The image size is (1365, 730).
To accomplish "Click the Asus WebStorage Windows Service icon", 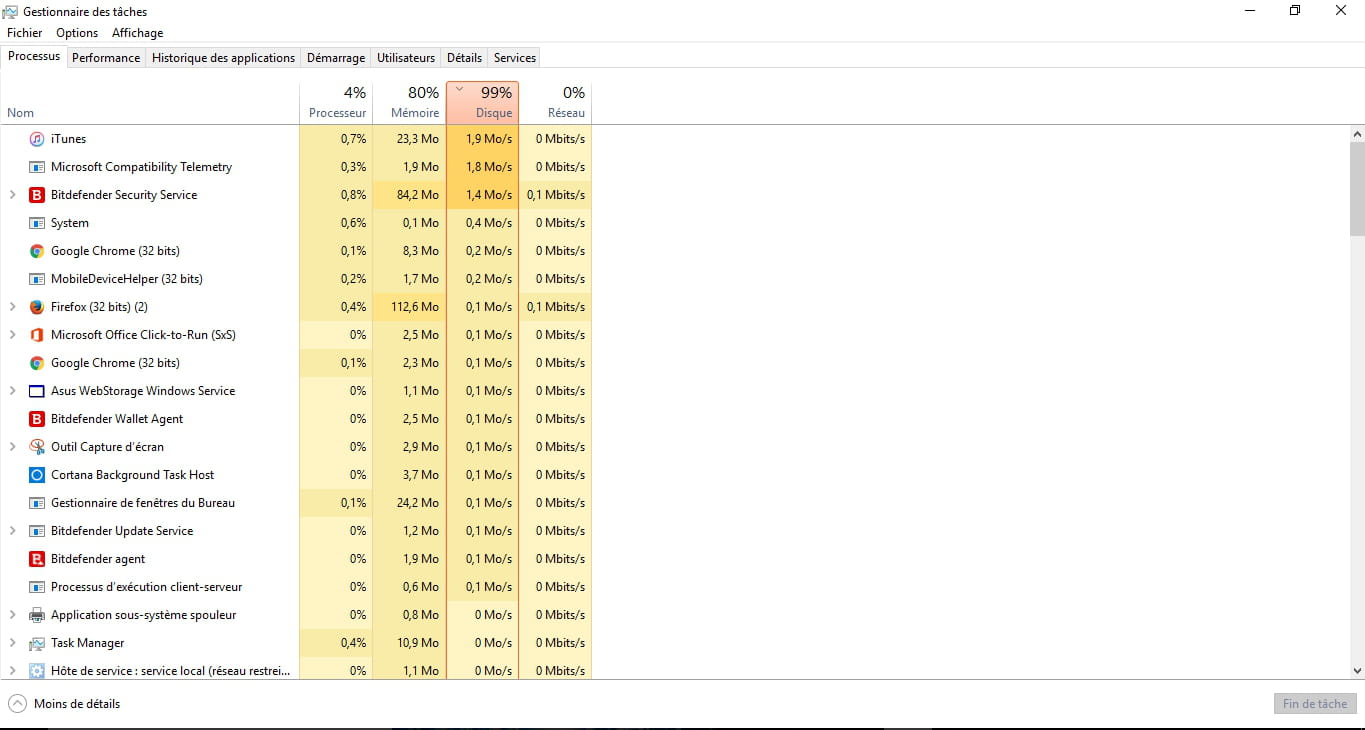I will (x=37, y=391).
